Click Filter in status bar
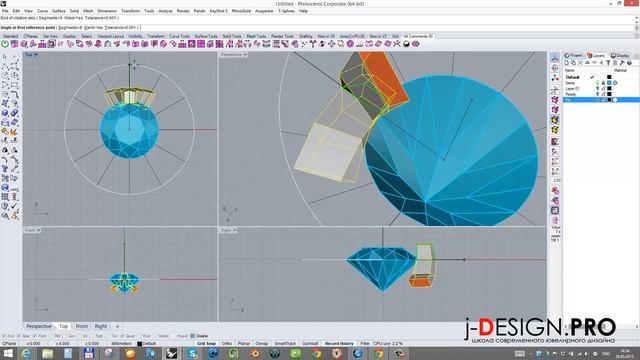Screen dimensions: 640x360 365,344
